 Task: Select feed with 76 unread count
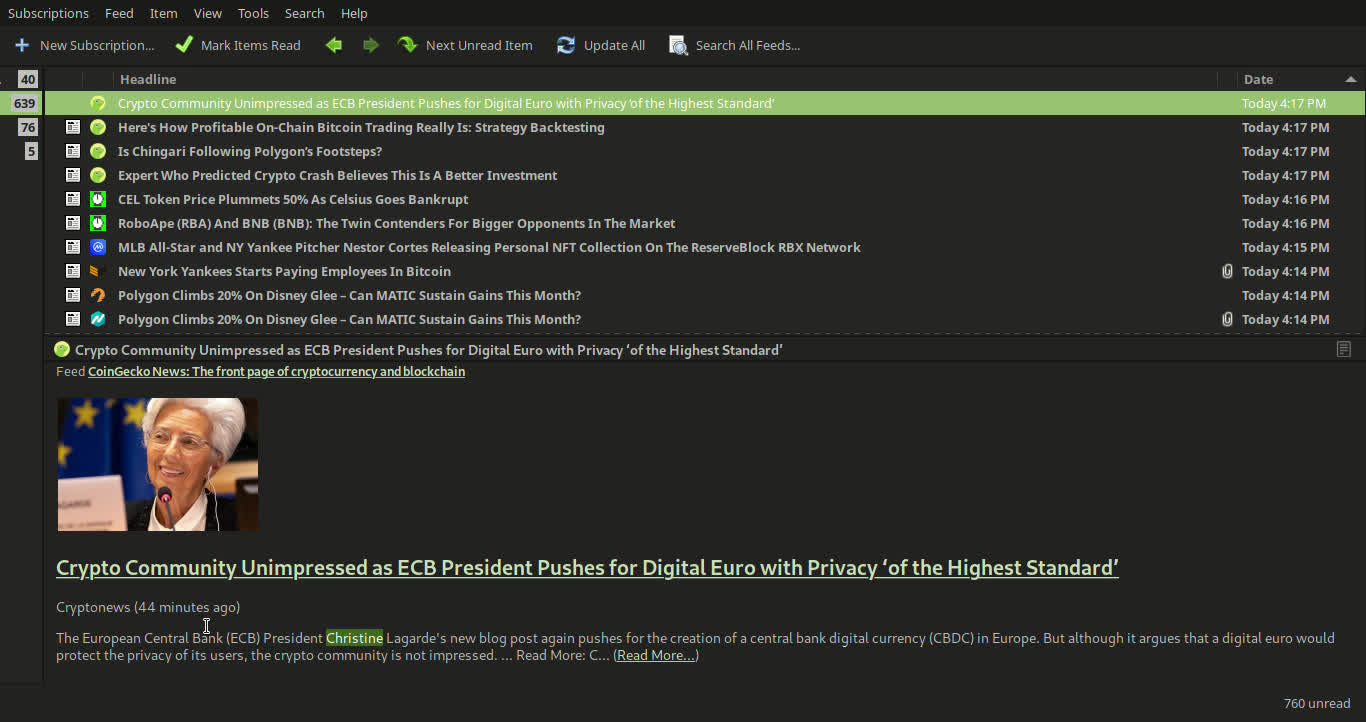pyautogui.click(x=27, y=127)
